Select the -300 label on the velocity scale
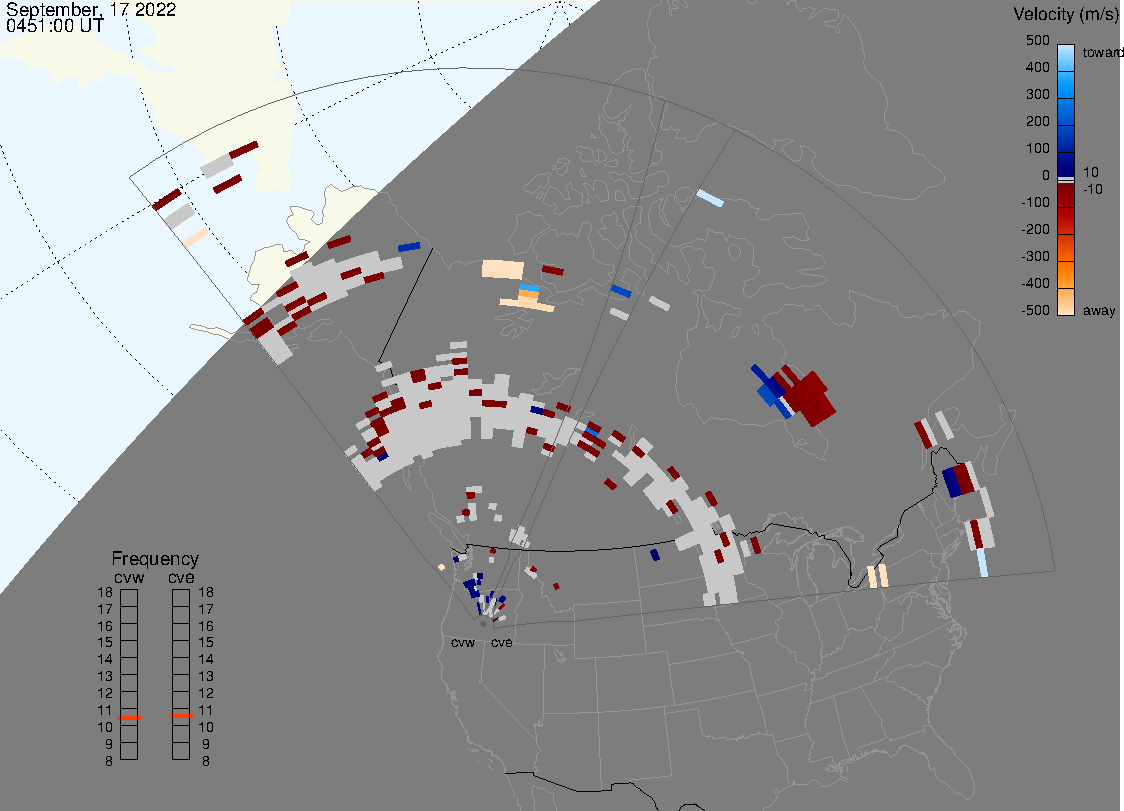The width and height of the screenshot is (1124, 811). 1036,257
